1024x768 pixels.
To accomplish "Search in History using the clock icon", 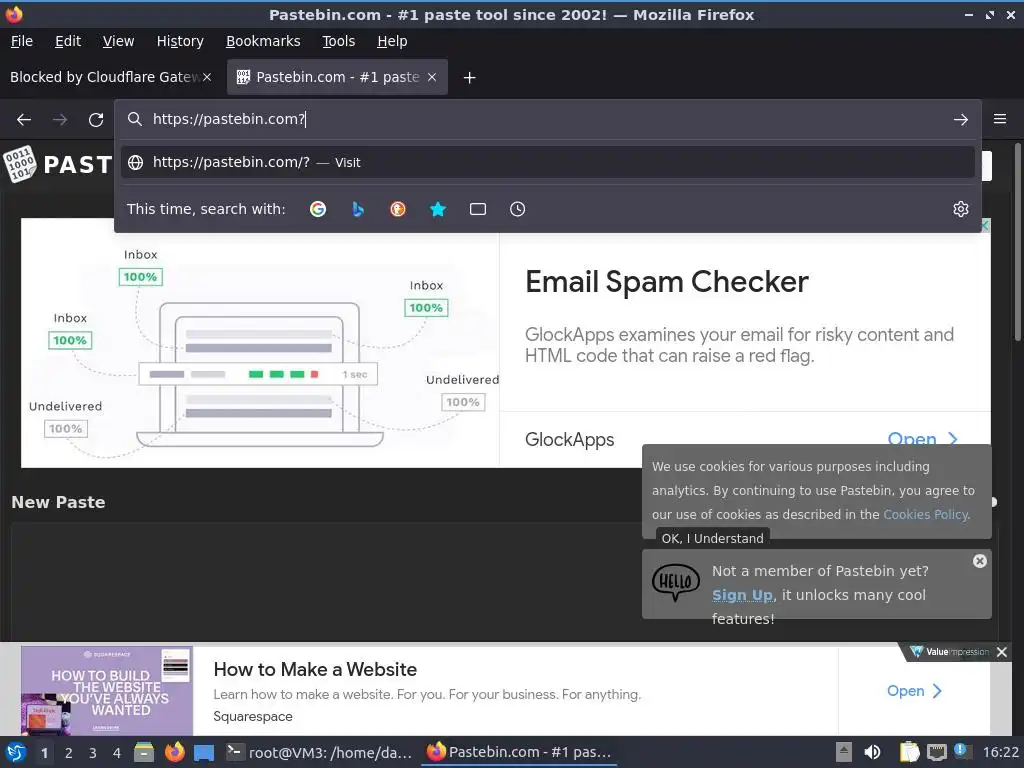I will [x=517, y=209].
